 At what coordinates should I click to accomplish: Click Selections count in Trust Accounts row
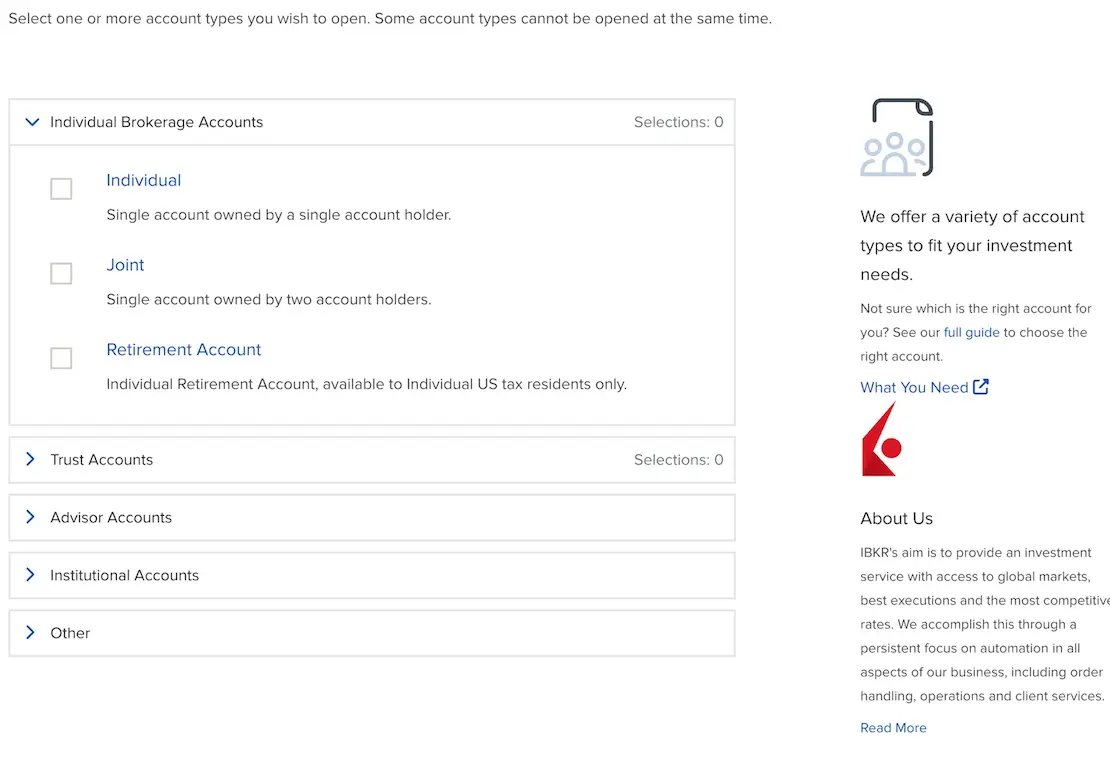coord(678,460)
